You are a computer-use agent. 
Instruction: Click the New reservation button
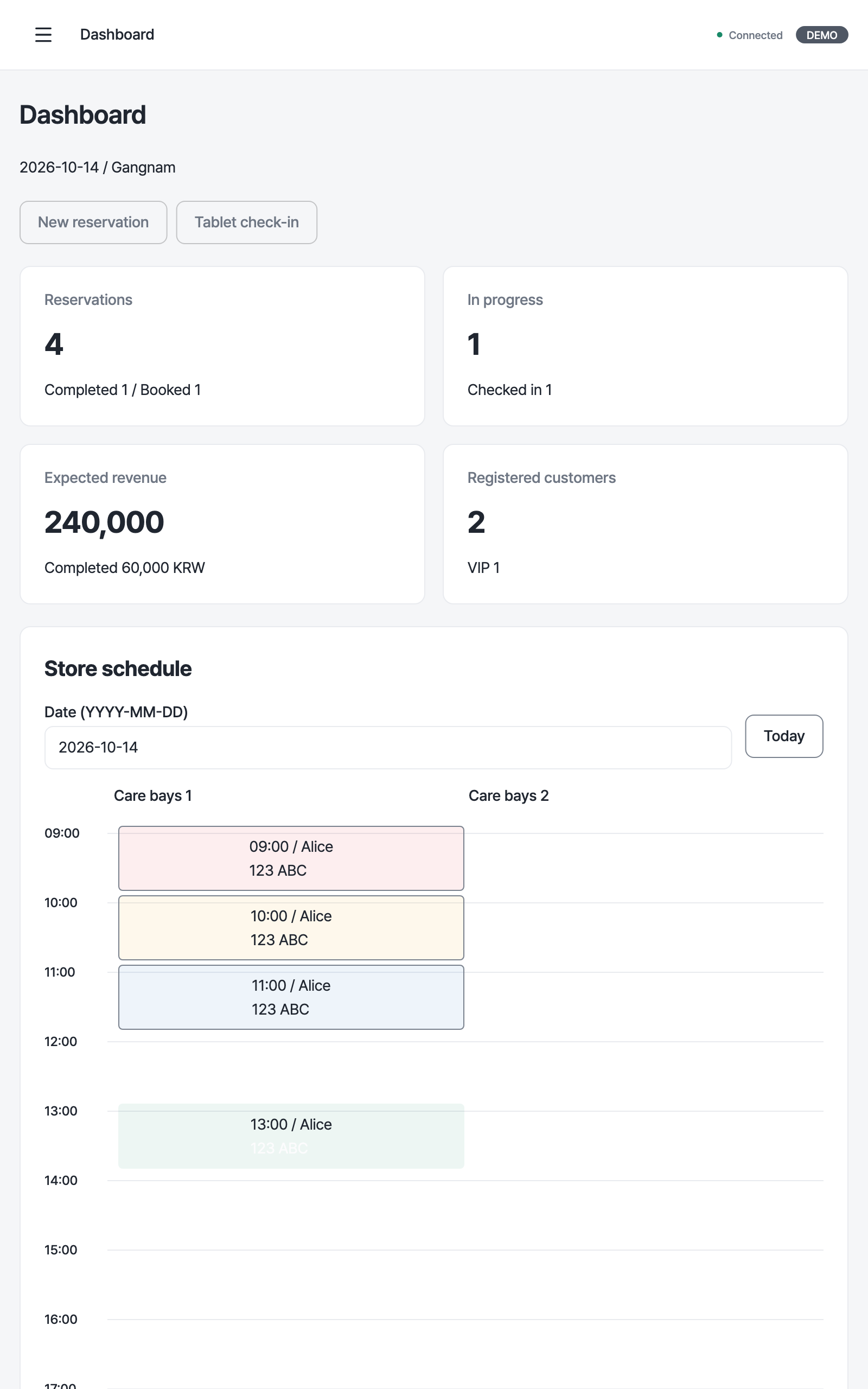coord(93,222)
